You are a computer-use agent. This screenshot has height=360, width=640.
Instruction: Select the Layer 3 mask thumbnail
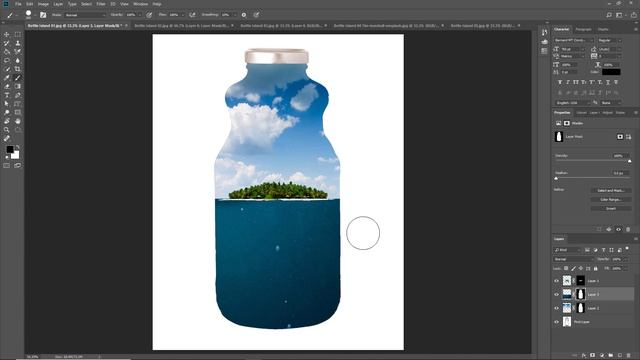pos(580,294)
